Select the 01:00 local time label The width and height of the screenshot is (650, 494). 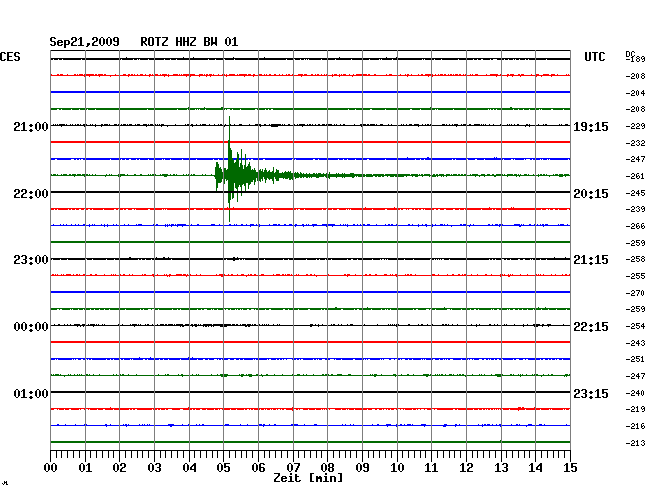click(31, 393)
